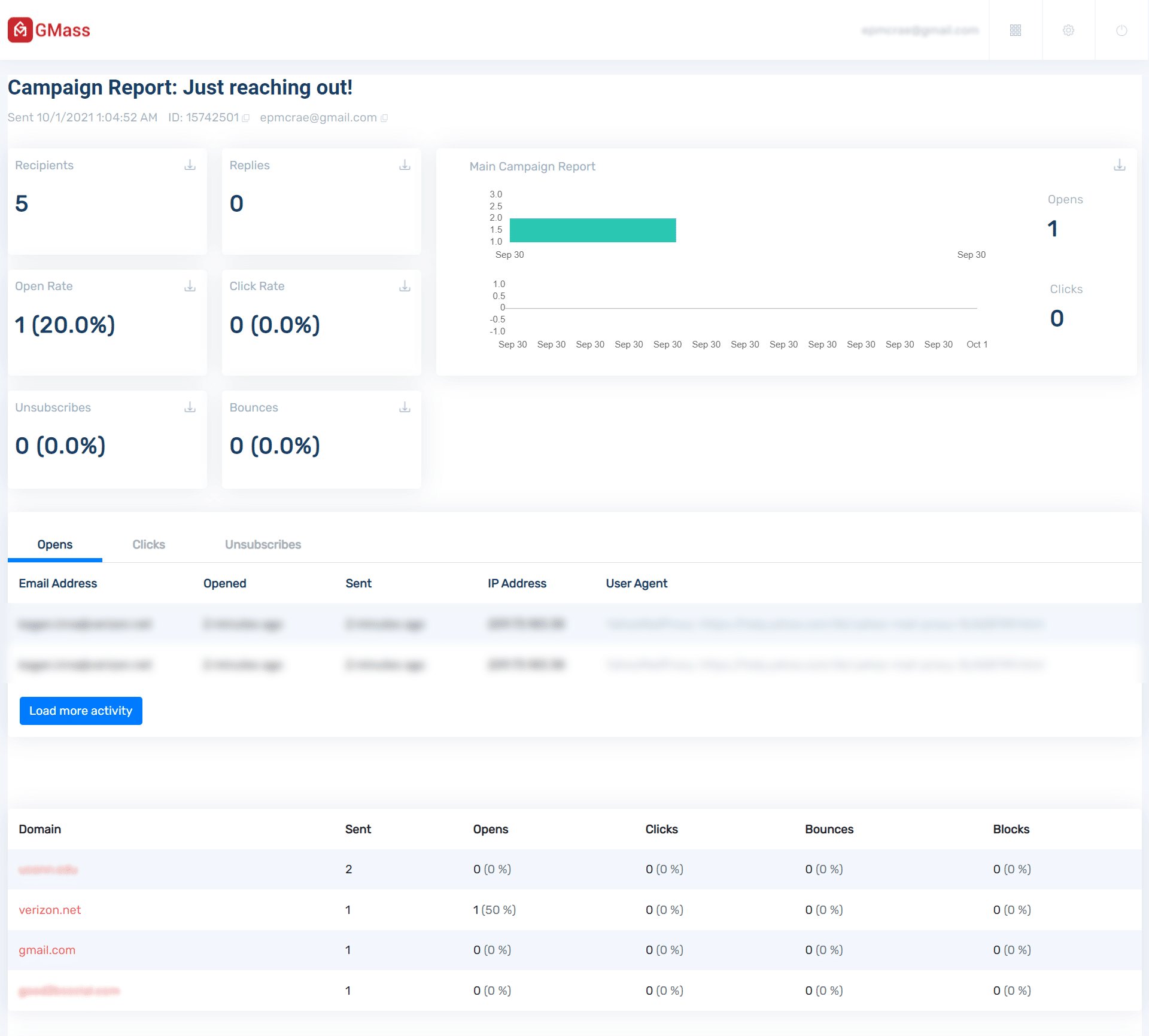This screenshot has height=1036, width=1149.
Task: Click the GMass logo
Action: pos(49,30)
